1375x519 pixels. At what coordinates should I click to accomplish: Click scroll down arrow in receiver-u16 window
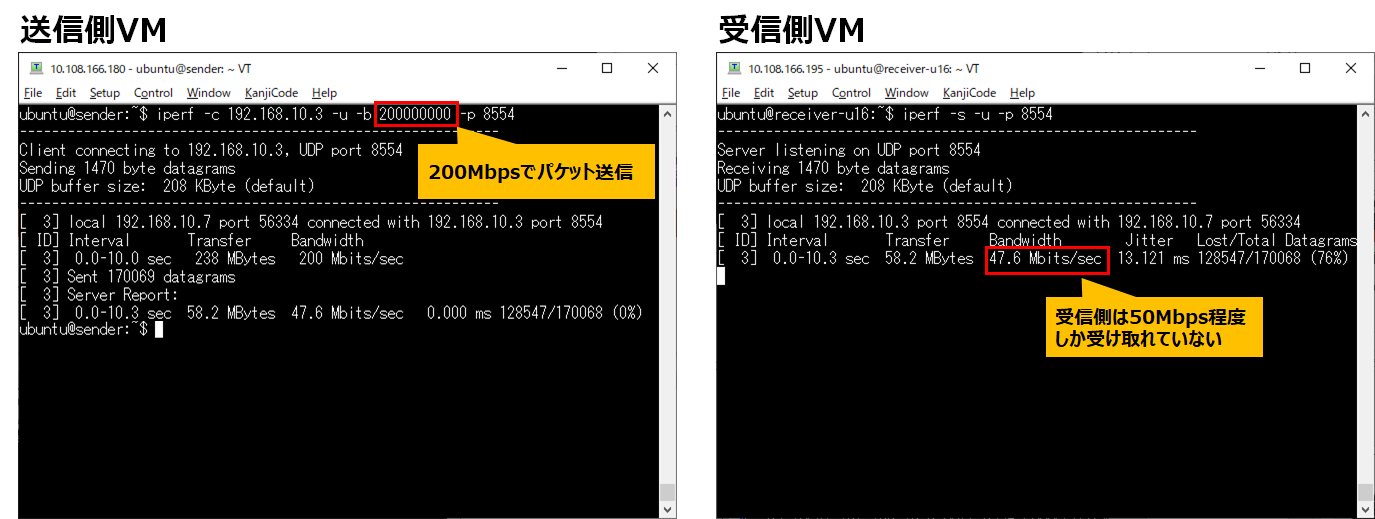click(x=1365, y=509)
